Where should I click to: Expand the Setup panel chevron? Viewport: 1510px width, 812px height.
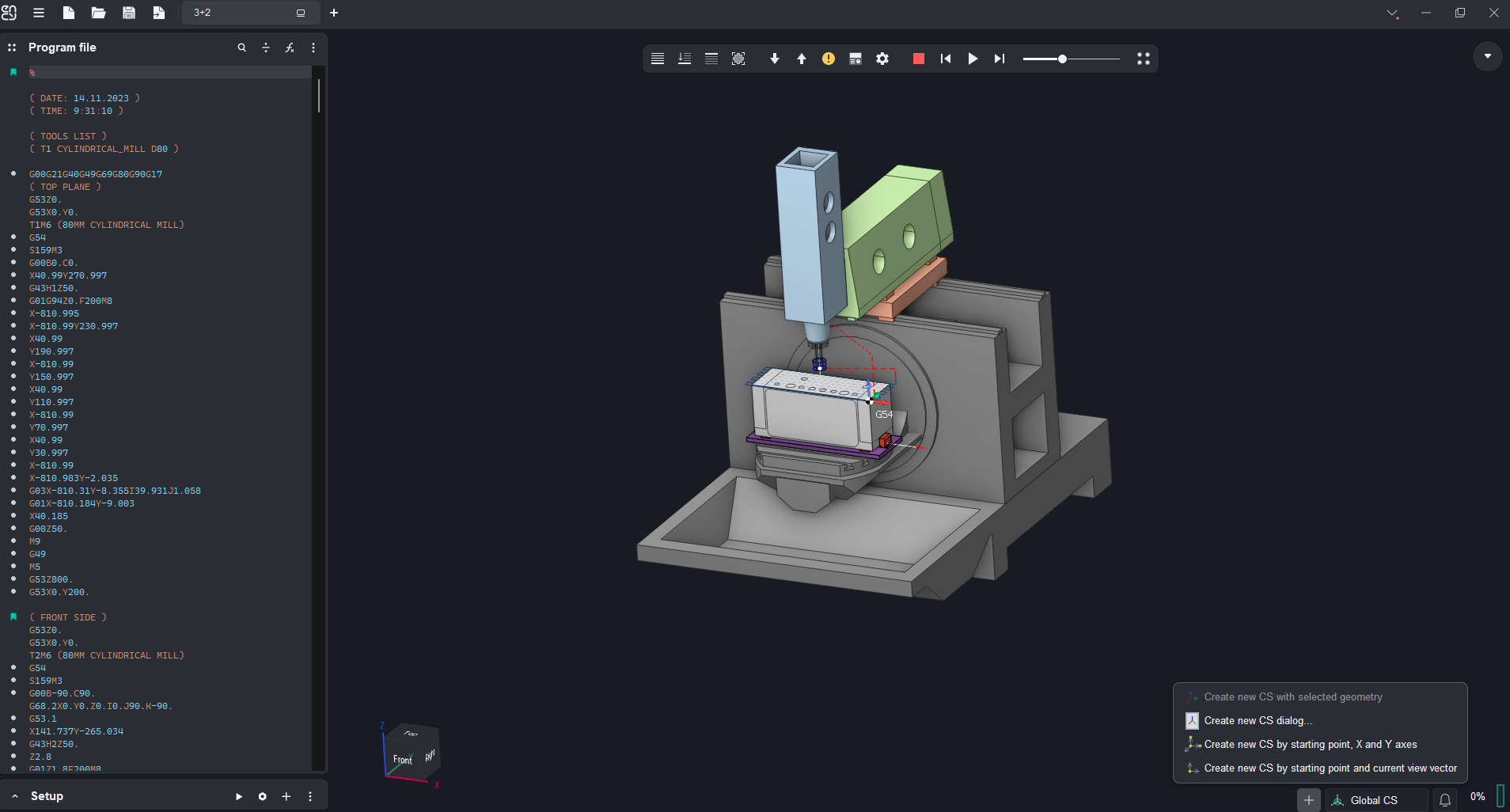pos(15,796)
